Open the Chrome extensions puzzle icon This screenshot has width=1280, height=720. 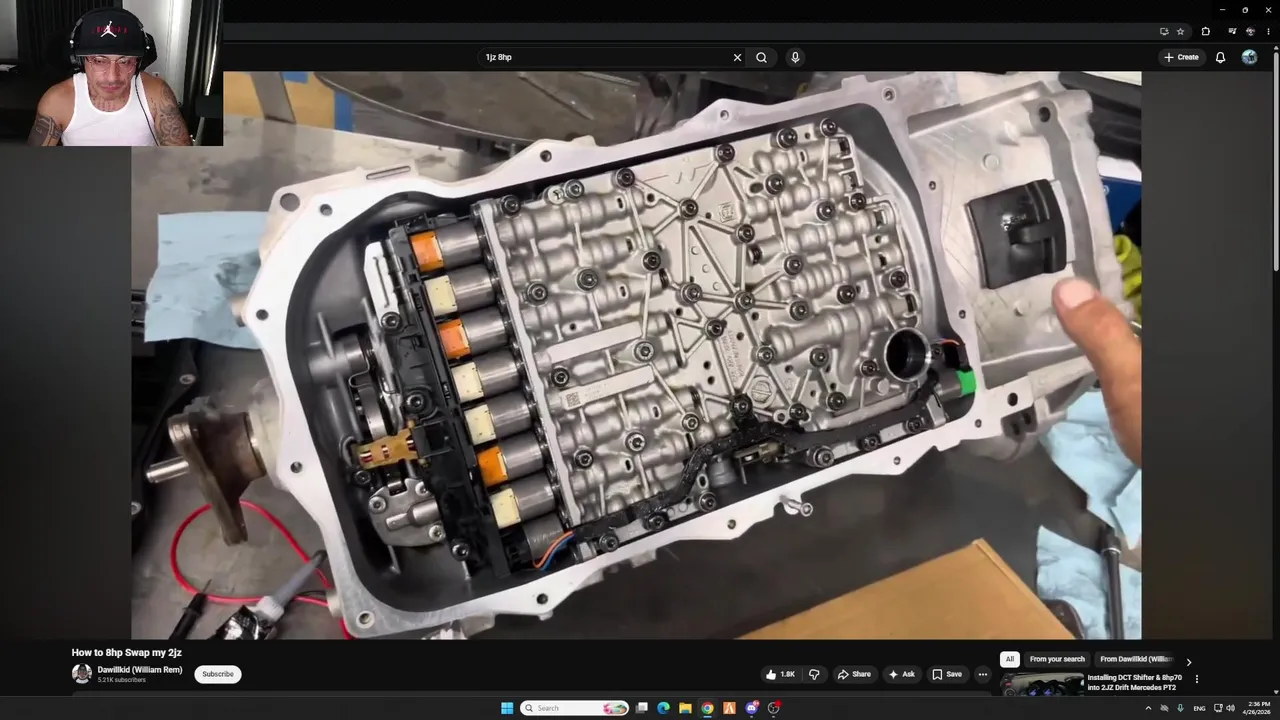1206,31
